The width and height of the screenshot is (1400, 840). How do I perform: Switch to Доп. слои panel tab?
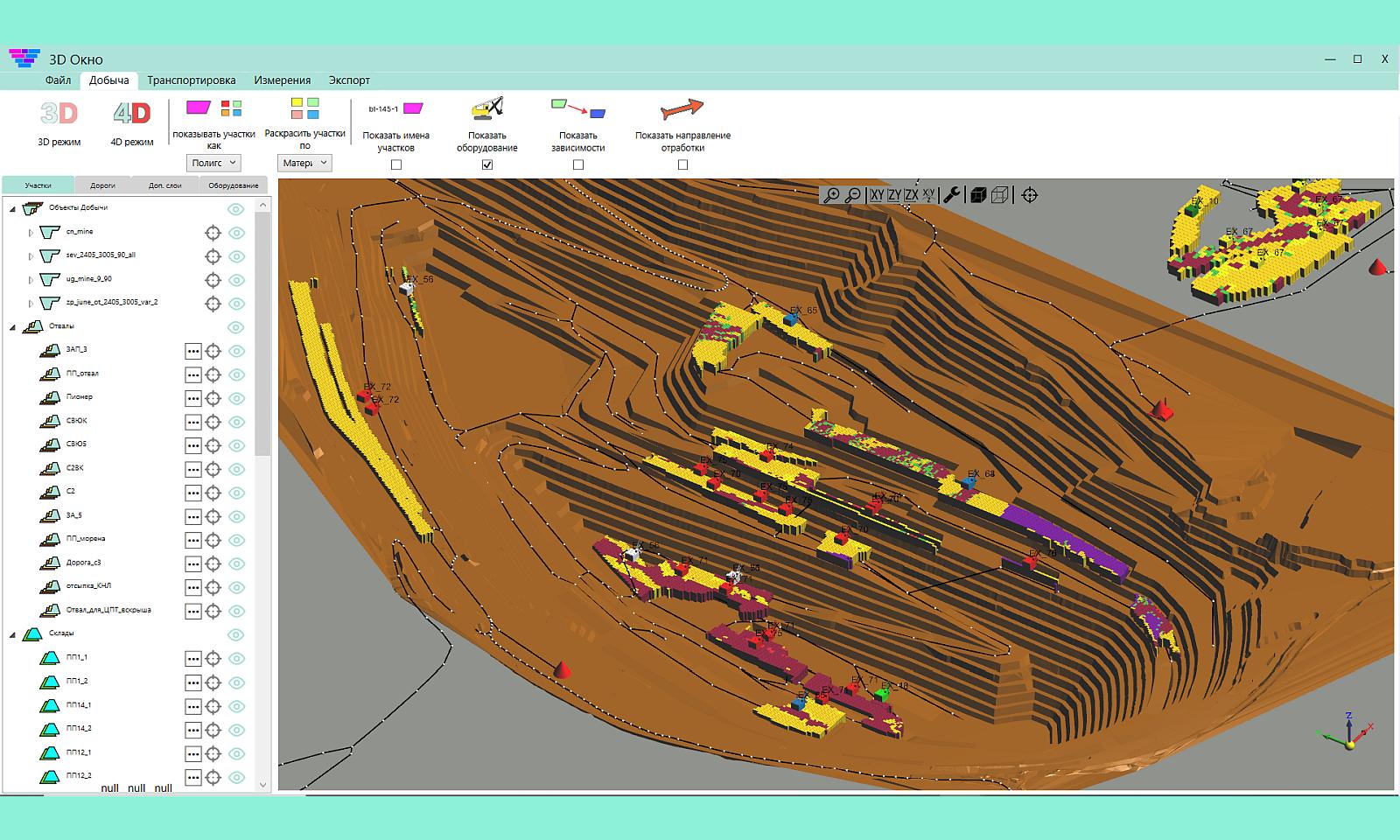point(164,185)
